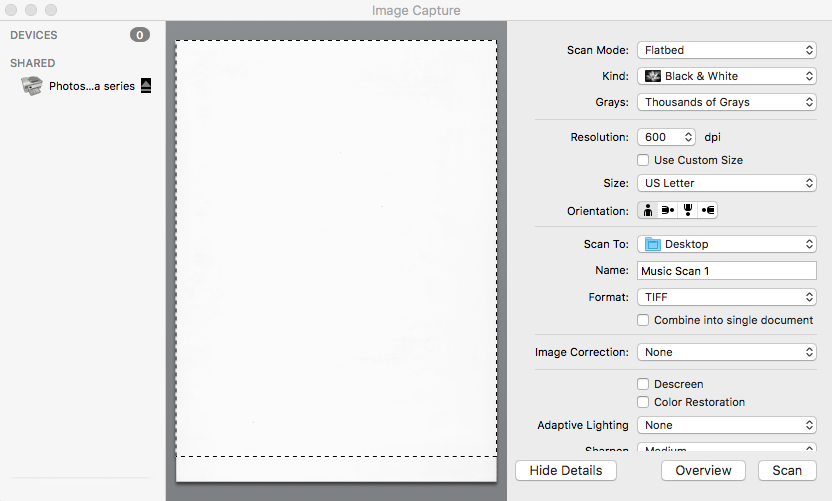Enable the Color Restoration checkbox
832x501 pixels.
coord(644,402)
